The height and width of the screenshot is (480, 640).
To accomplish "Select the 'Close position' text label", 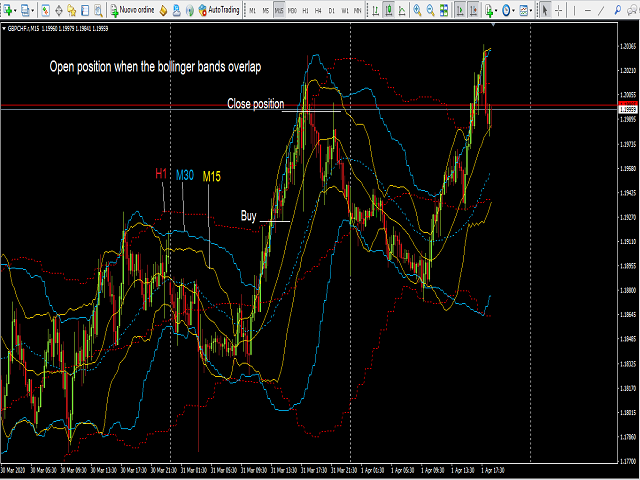I will pyautogui.click(x=256, y=104).
